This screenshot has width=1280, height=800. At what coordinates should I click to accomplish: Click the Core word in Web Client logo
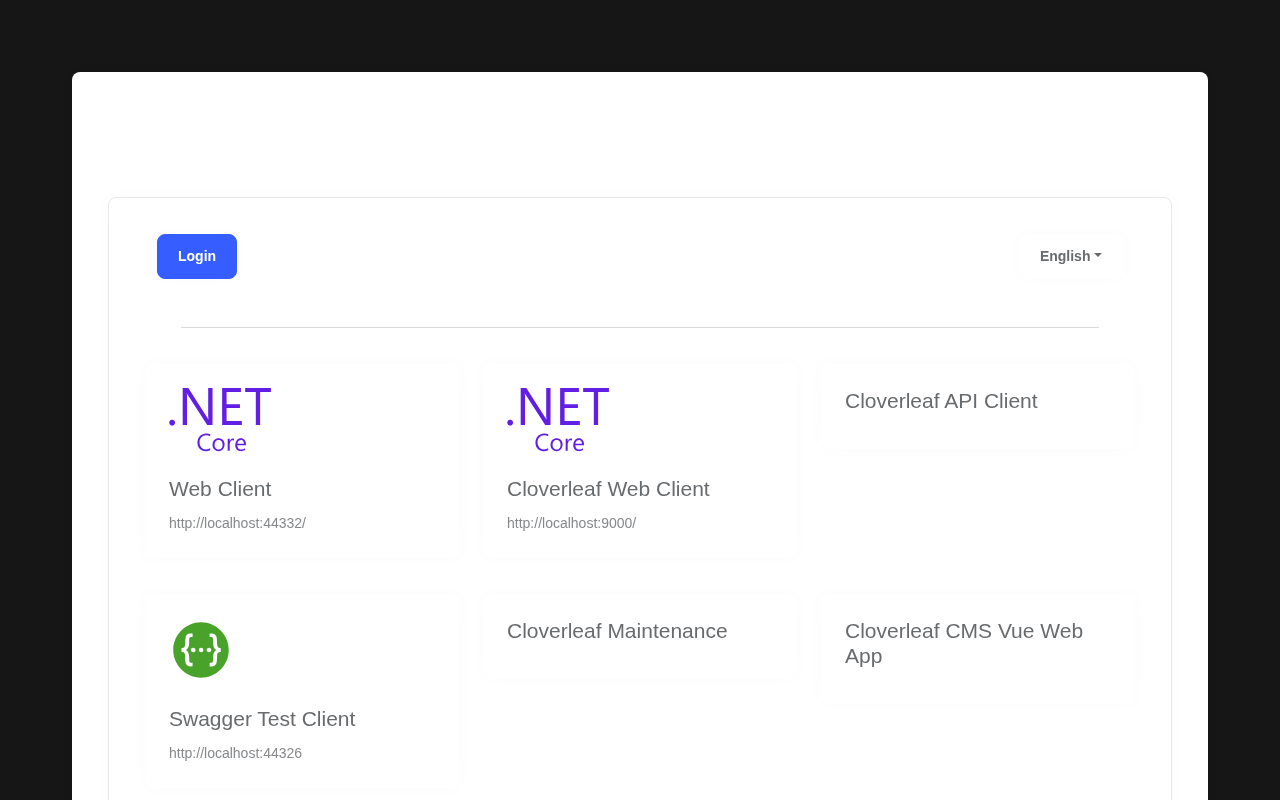(221, 442)
